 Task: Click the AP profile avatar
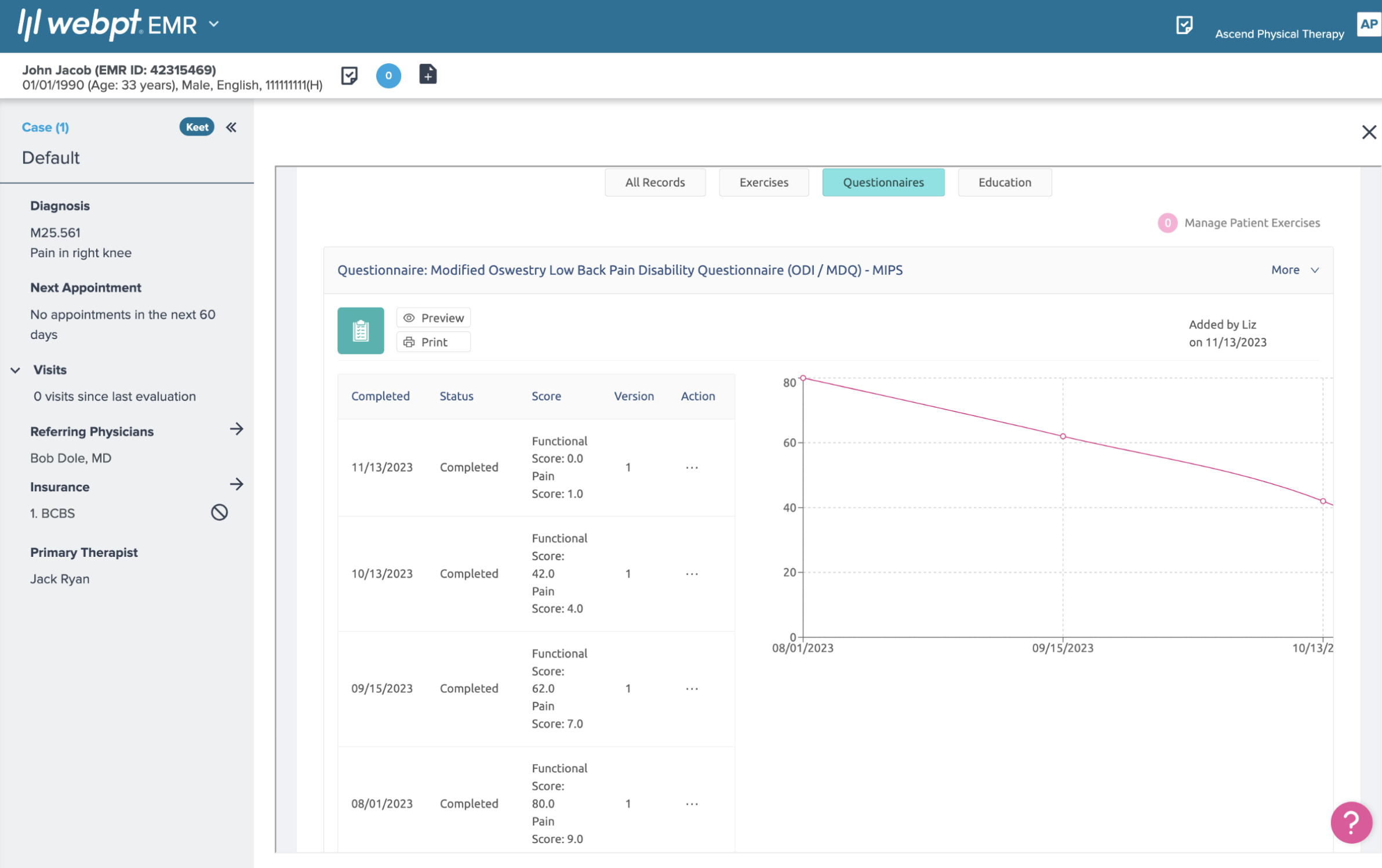pos(1370,24)
